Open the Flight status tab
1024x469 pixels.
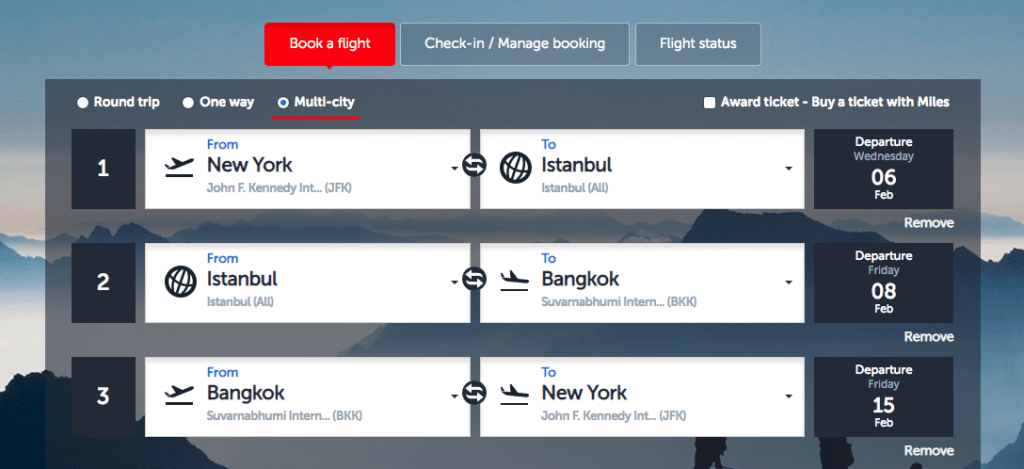(698, 44)
